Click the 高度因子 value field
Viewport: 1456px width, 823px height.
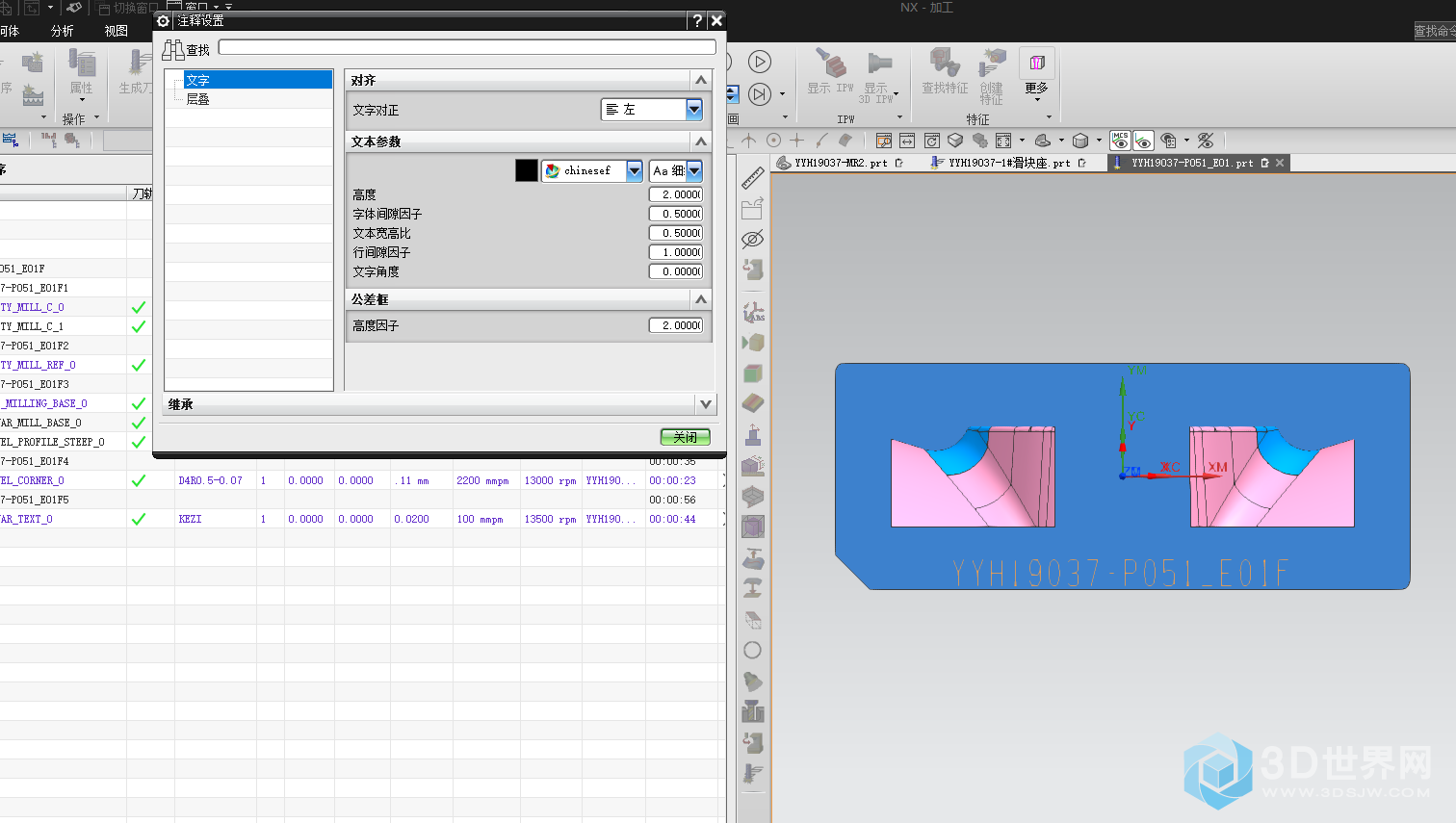point(676,325)
